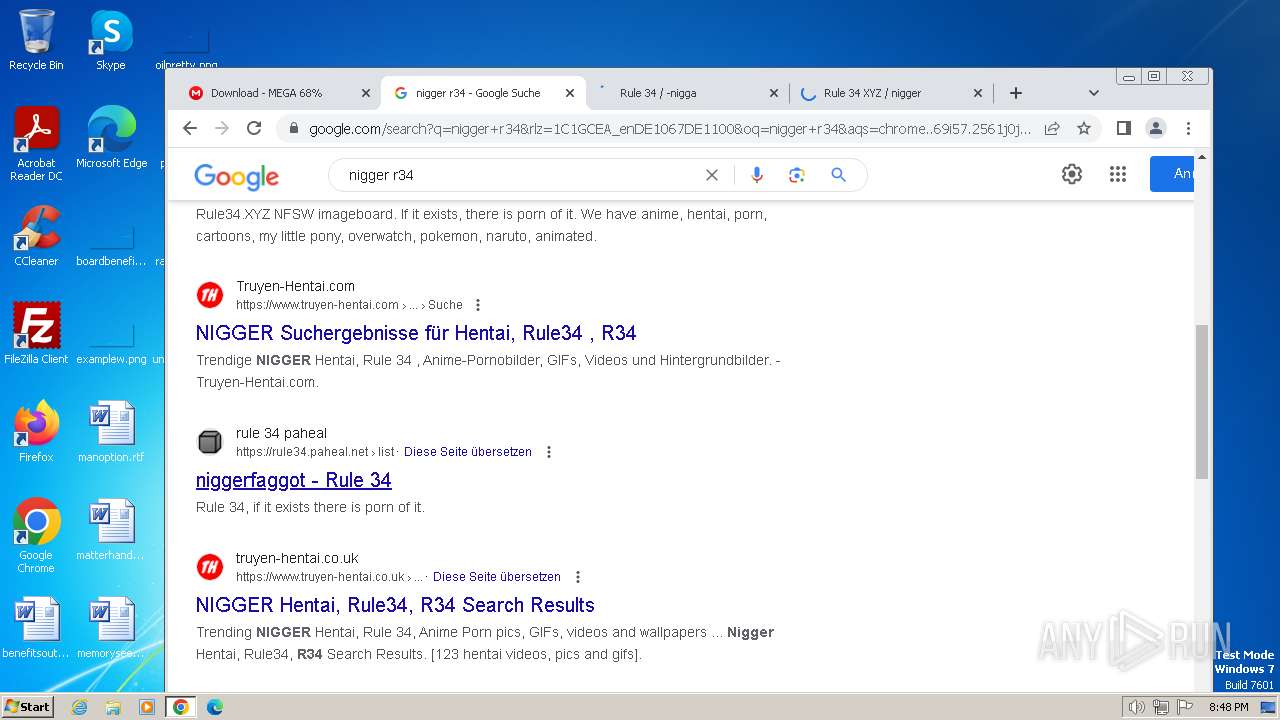The image size is (1280, 720).
Task: Reload the current Google page
Action: click(254, 128)
